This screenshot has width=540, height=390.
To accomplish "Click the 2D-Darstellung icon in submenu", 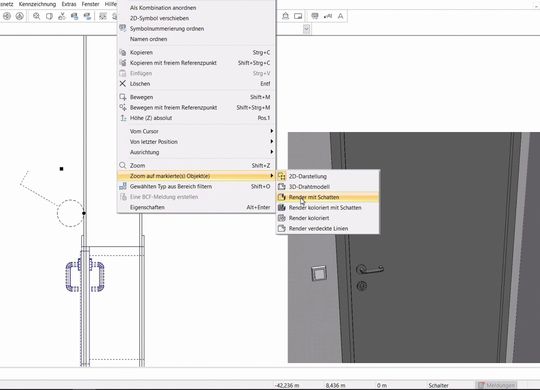I will click(x=282, y=176).
